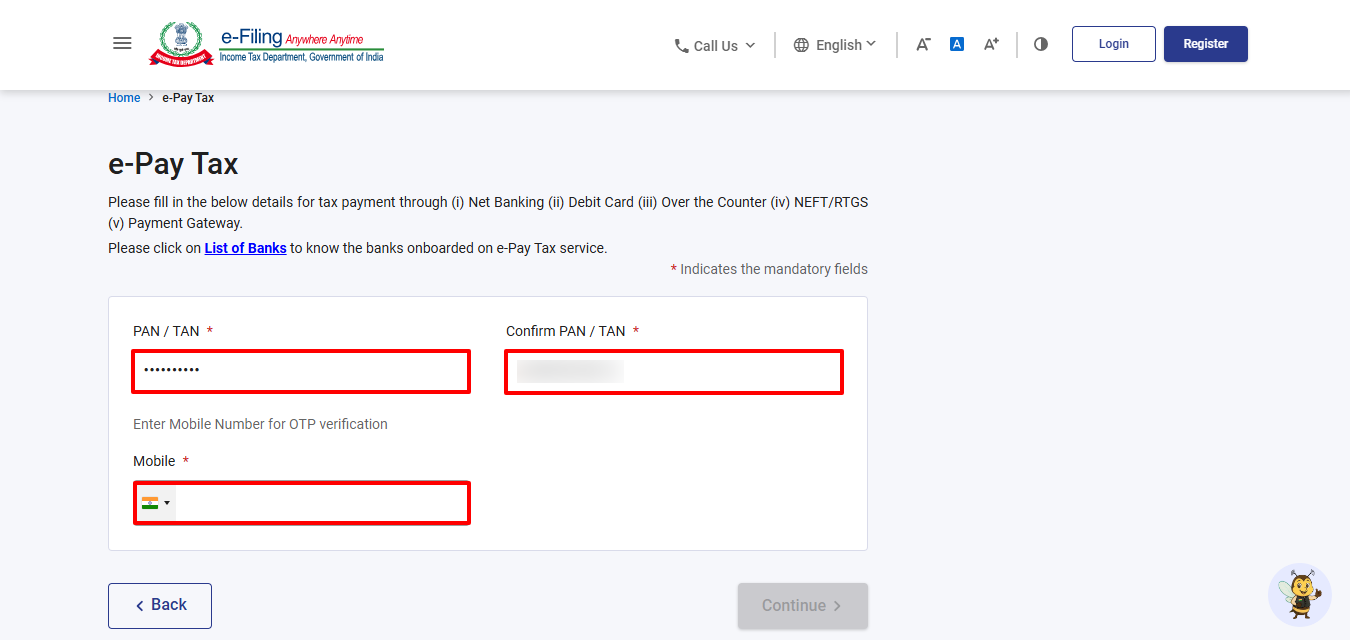Toggle high contrast mode icon
1350x640 pixels.
click(1041, 44)
